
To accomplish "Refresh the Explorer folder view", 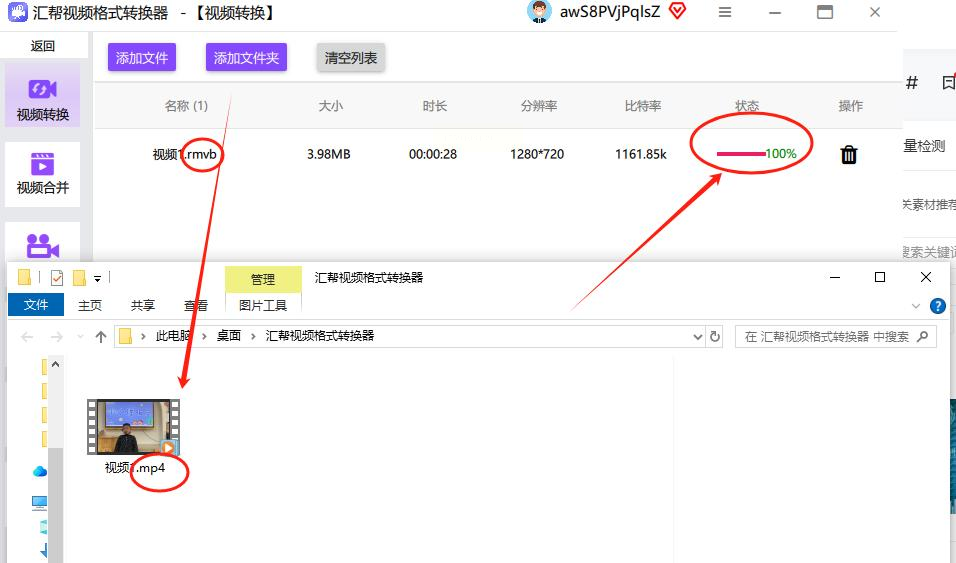I will click(715, 337).
